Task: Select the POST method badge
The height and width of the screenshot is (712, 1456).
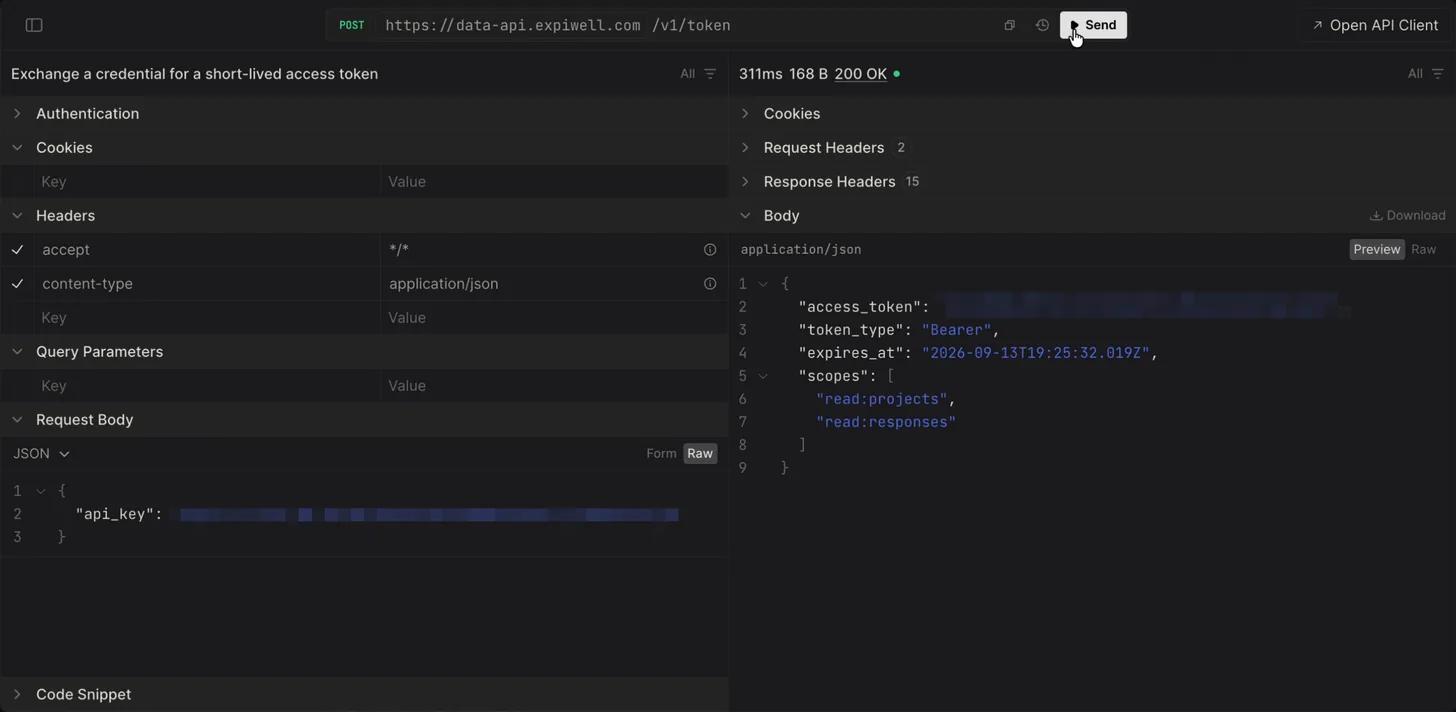Action: (x=351, y=25)
